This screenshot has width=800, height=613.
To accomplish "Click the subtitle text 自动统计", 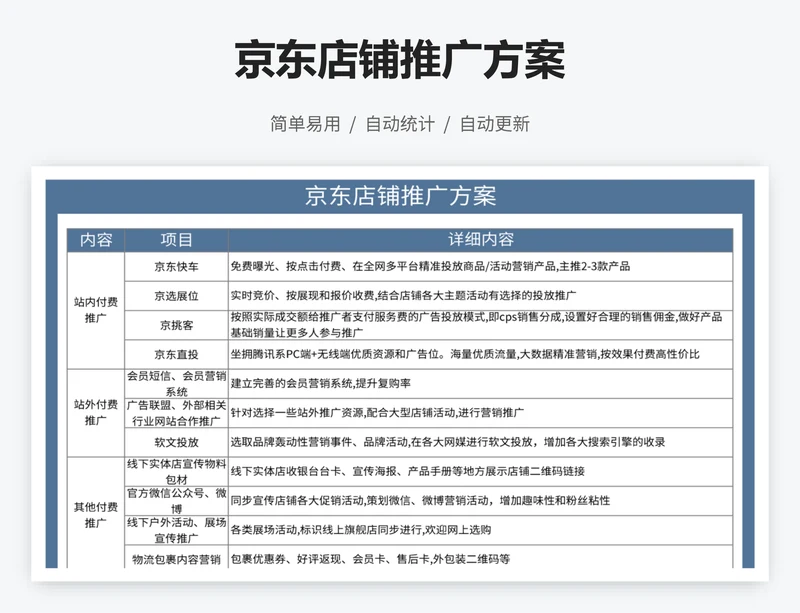I will point(400,124).
